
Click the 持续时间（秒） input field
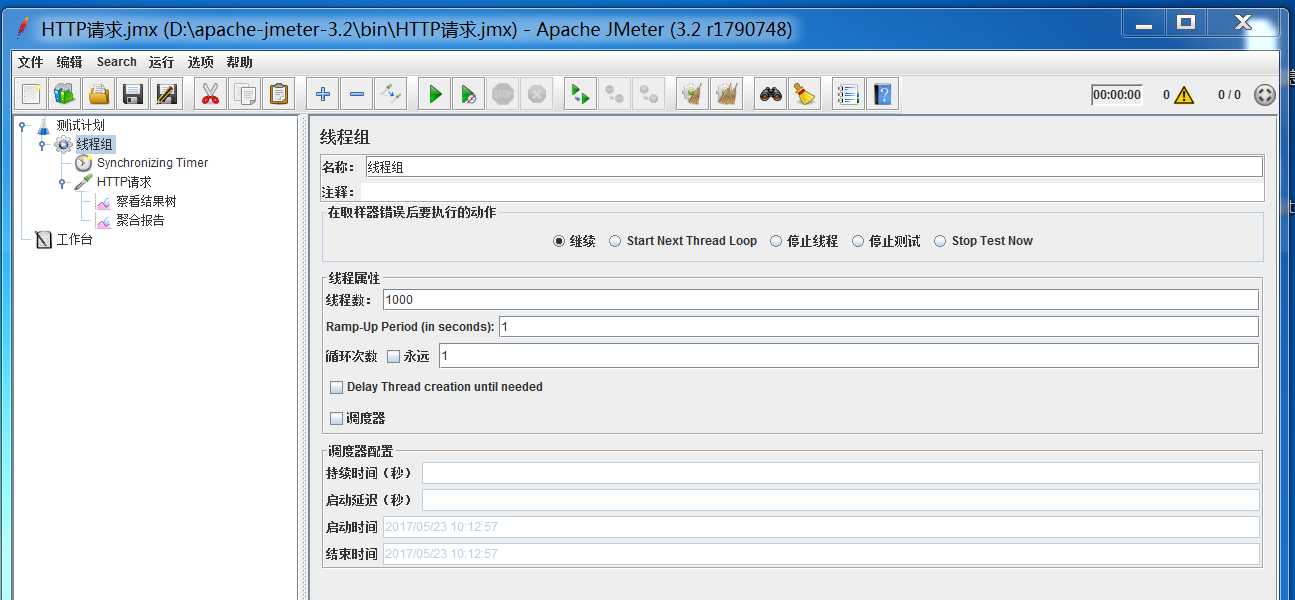(x=841, y=473)
